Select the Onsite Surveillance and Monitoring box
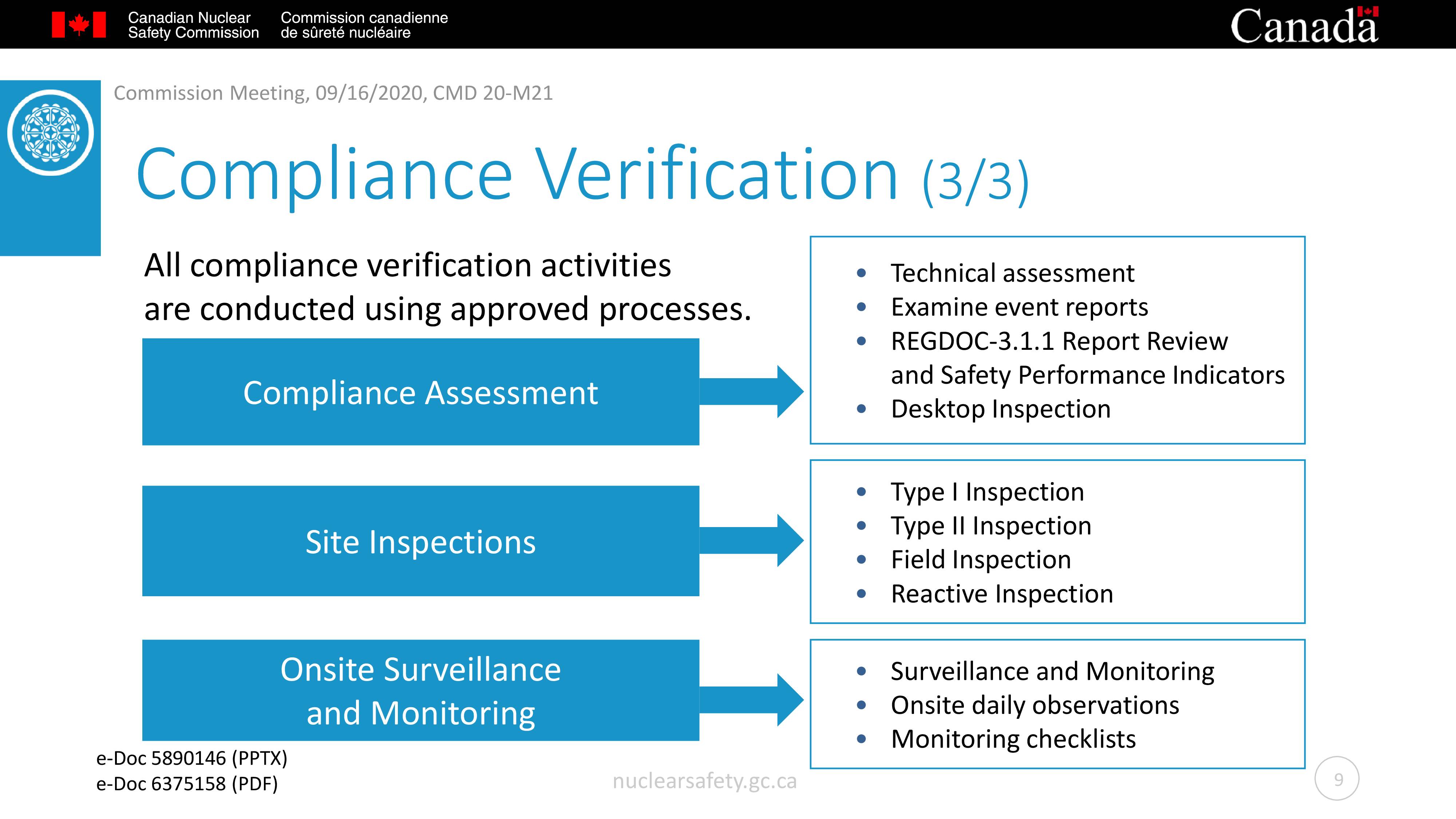 [420, 690]
